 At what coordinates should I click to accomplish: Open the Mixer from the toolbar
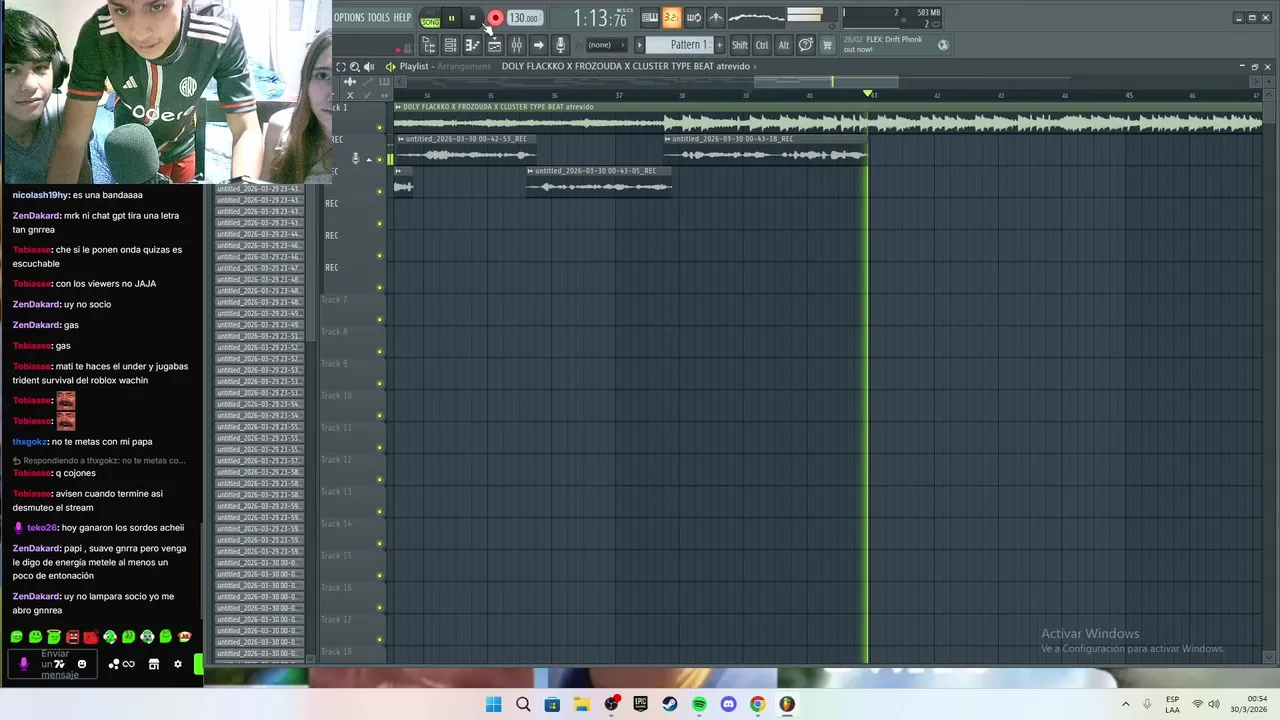click(x=516, y=45)
